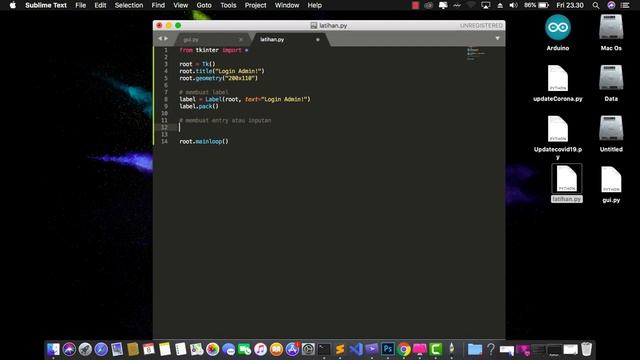Open the Apple menu

[13, 5]
